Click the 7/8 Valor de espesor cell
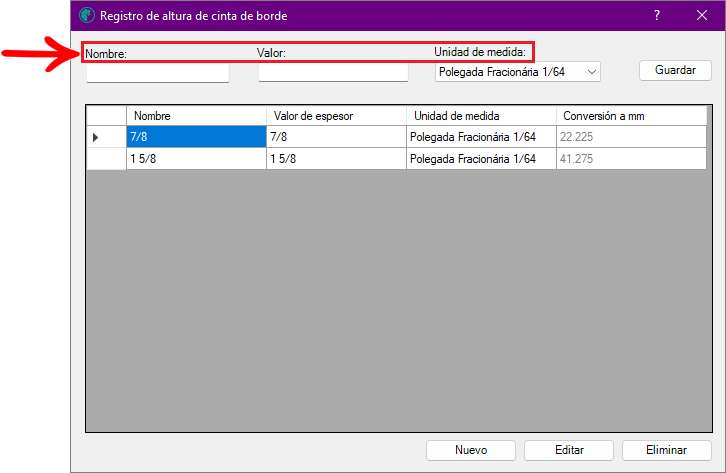 [336, 137]
